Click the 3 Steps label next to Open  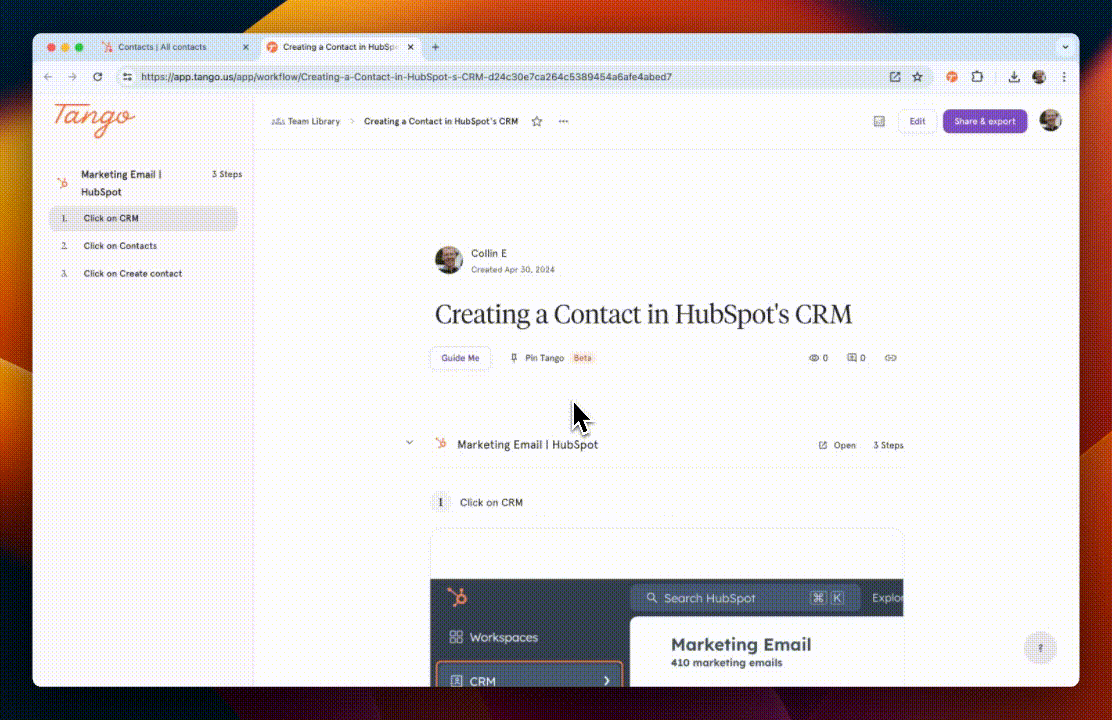pyautogui.click(x=888, y=445)
